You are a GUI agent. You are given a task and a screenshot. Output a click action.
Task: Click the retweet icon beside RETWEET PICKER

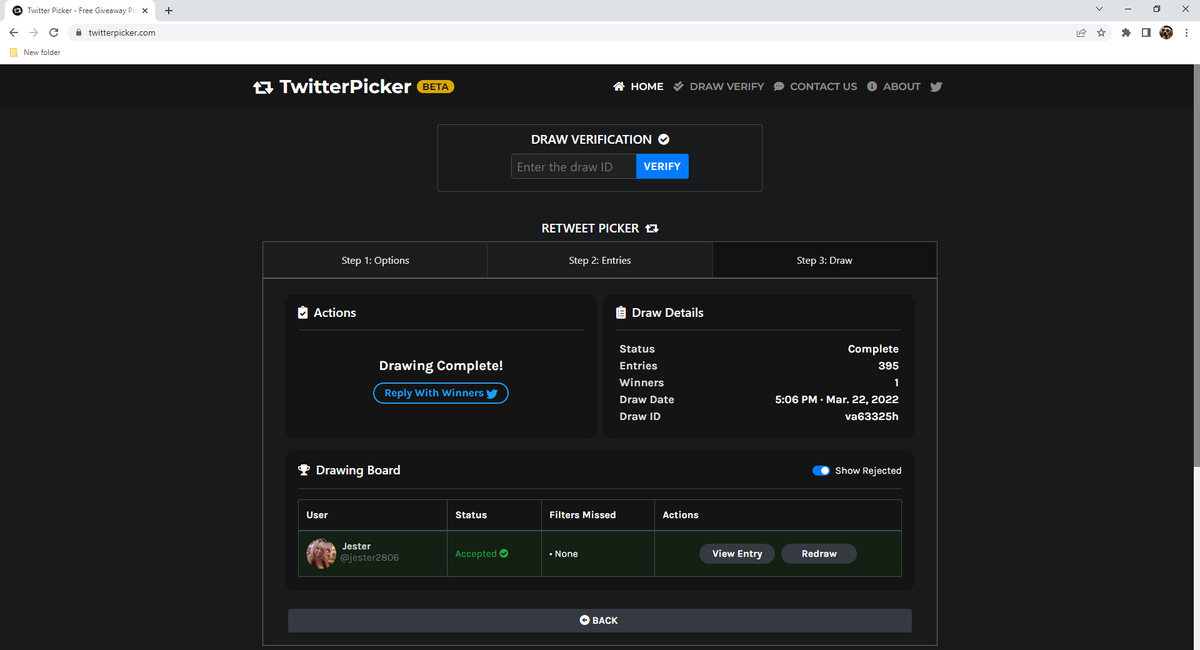[652, 229]
